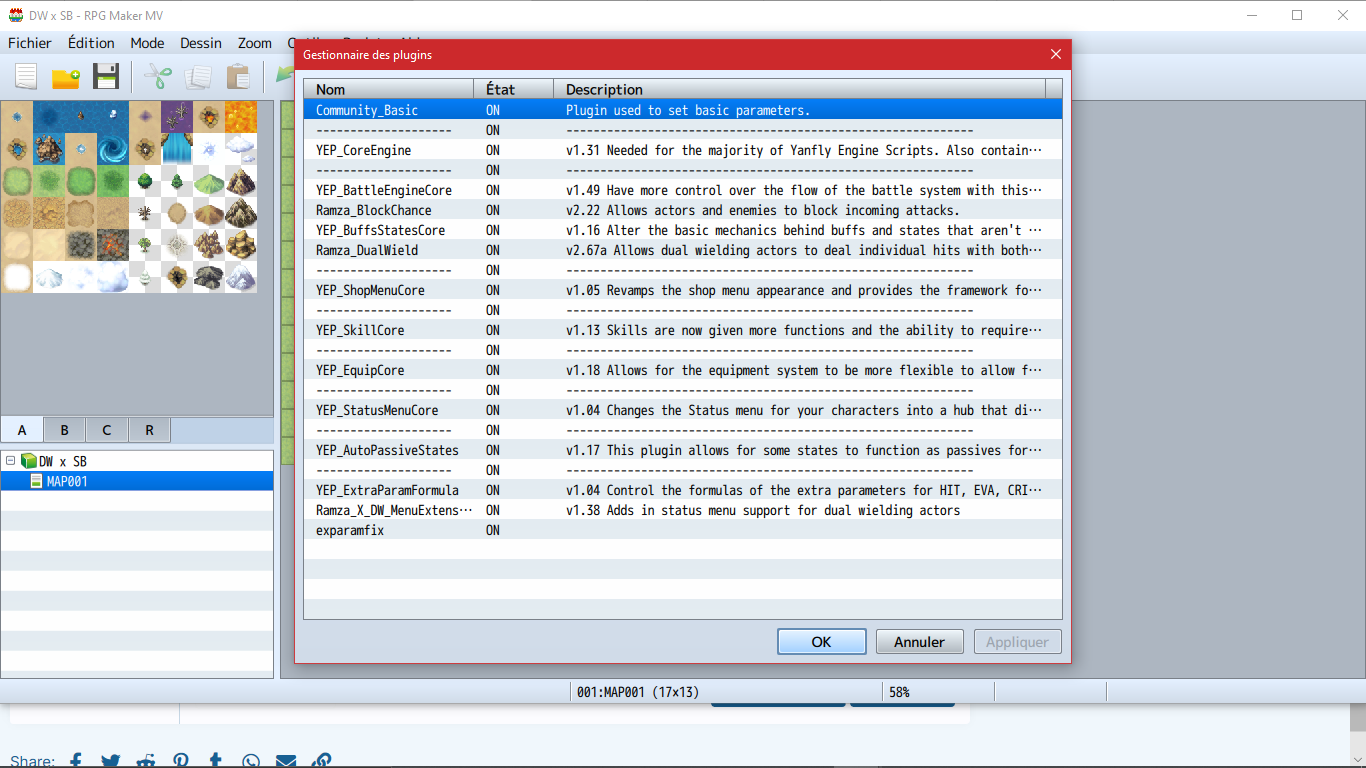The image size is (1366, 768).
Task: Click the État column header
Action: (x=514, y=89)
